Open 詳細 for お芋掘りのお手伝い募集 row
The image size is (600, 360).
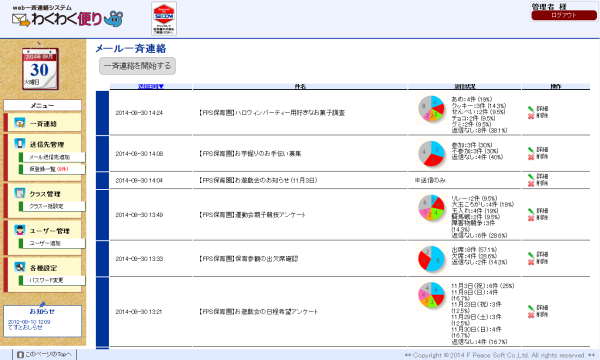pyautogui.click(x=538, y=150)
